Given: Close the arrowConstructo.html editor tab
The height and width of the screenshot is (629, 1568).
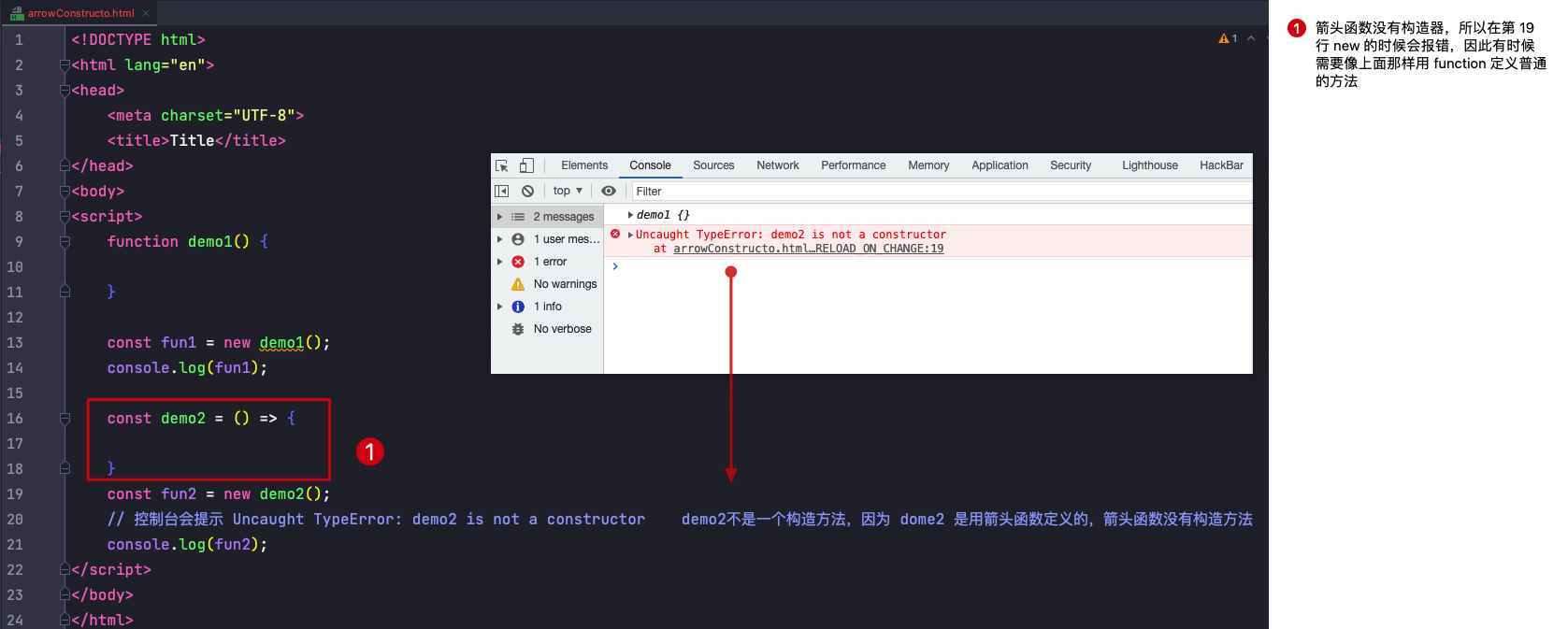Looking at the screenshot, I should (x=146, y=13).
